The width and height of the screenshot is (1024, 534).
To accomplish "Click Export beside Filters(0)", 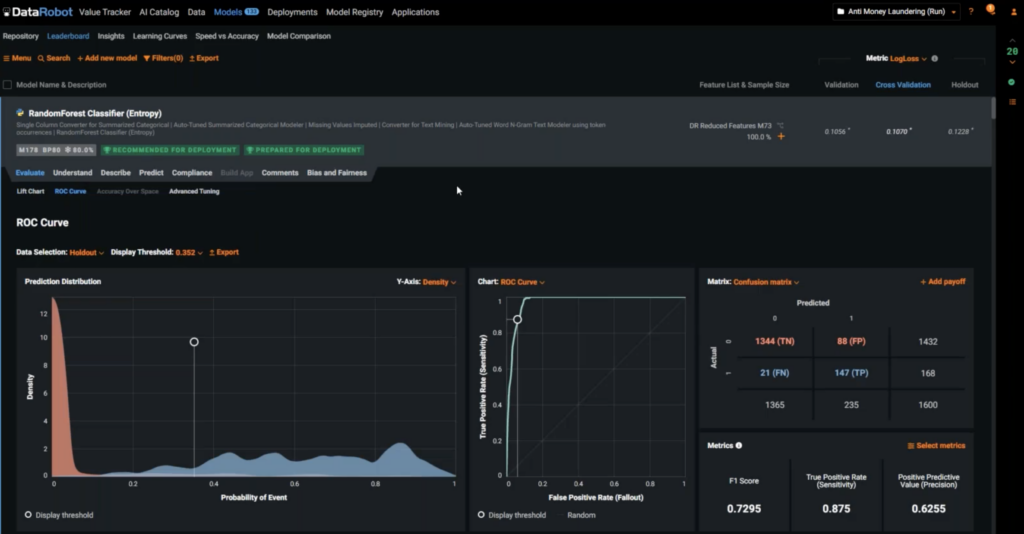I will pos(204,58).
